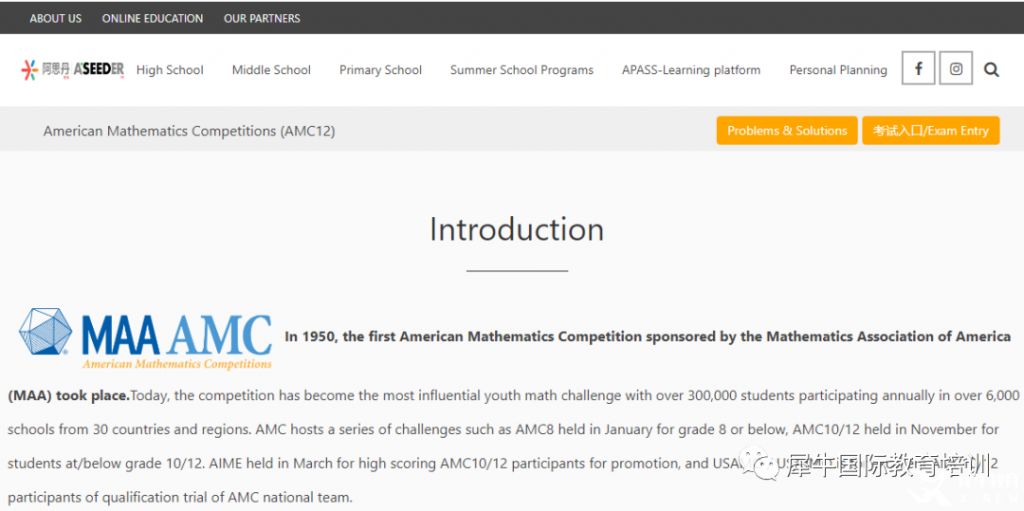
Task: Click the Introduction heading
Action: point(517,229)
